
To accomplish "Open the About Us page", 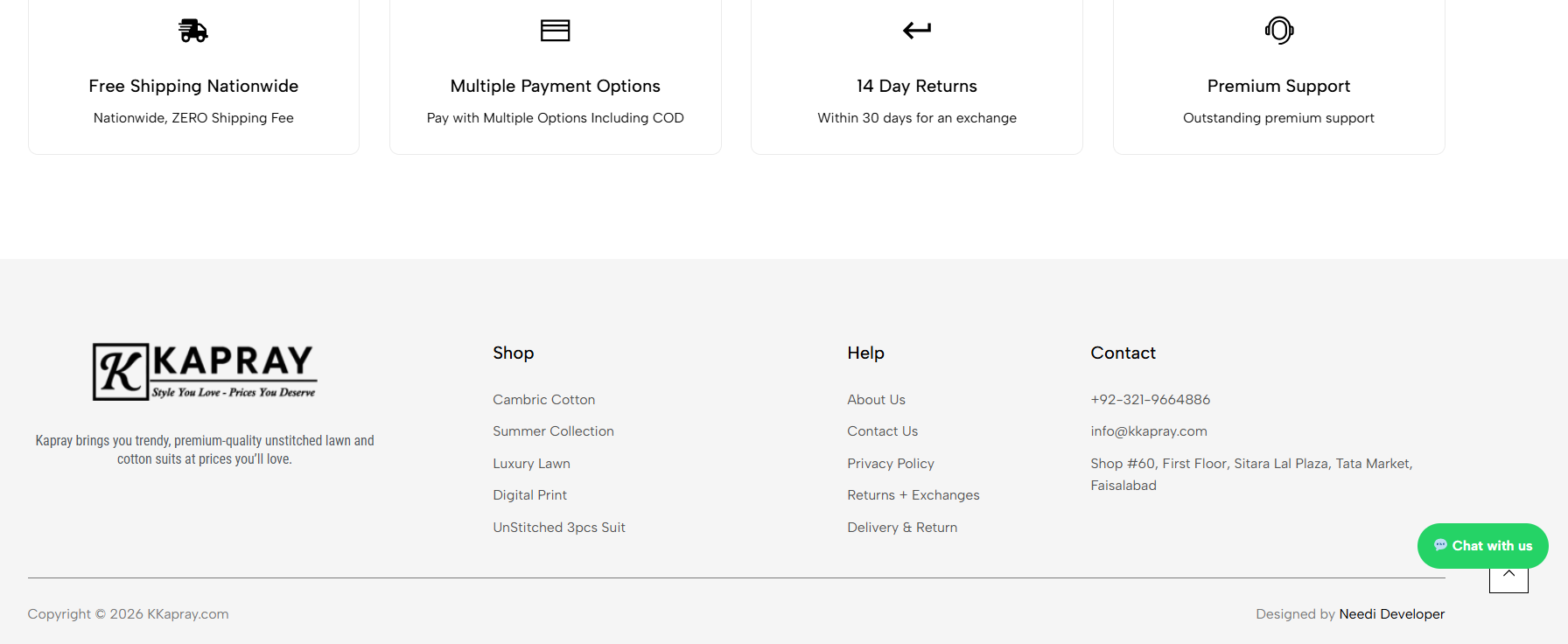I will [x=876, y=400].
